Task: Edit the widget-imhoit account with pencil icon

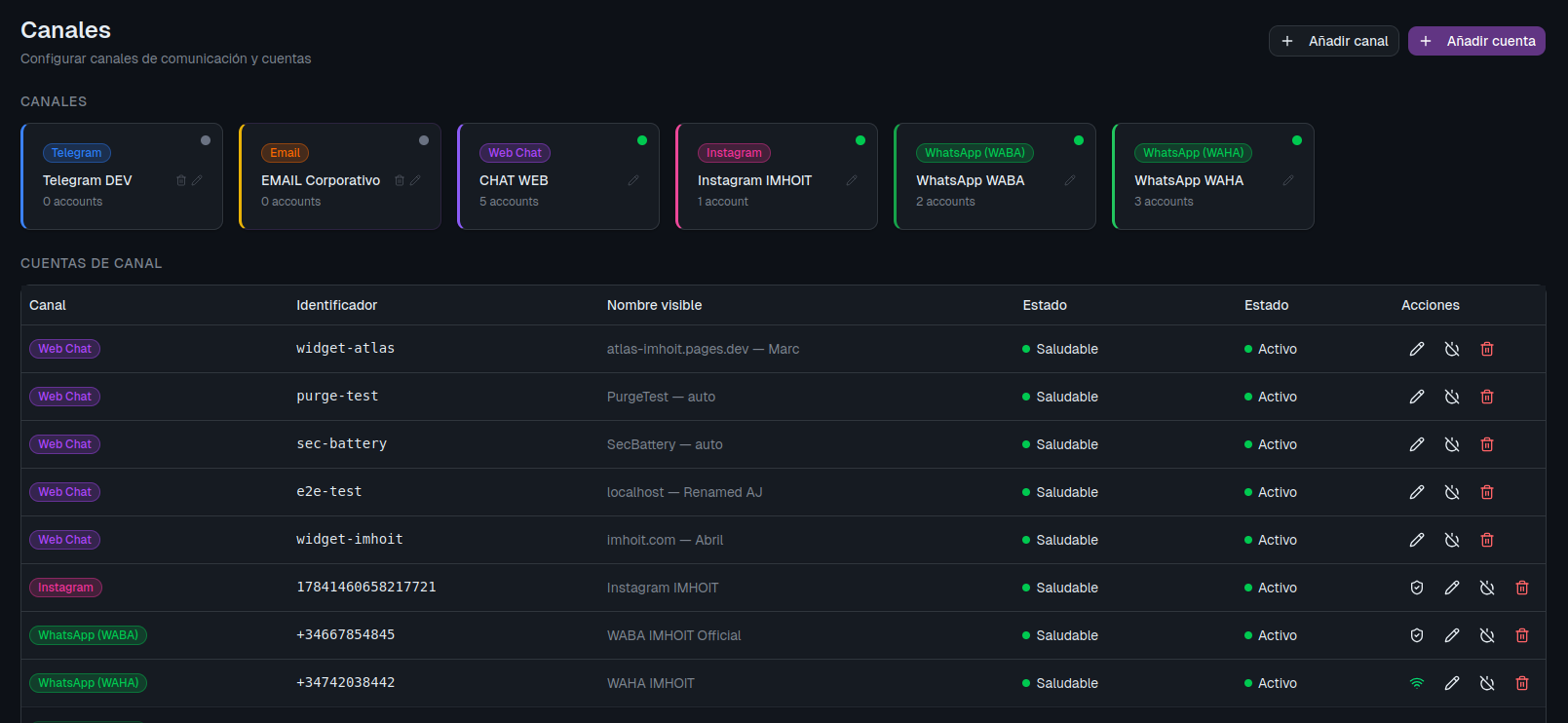Action: (1417, 540)
